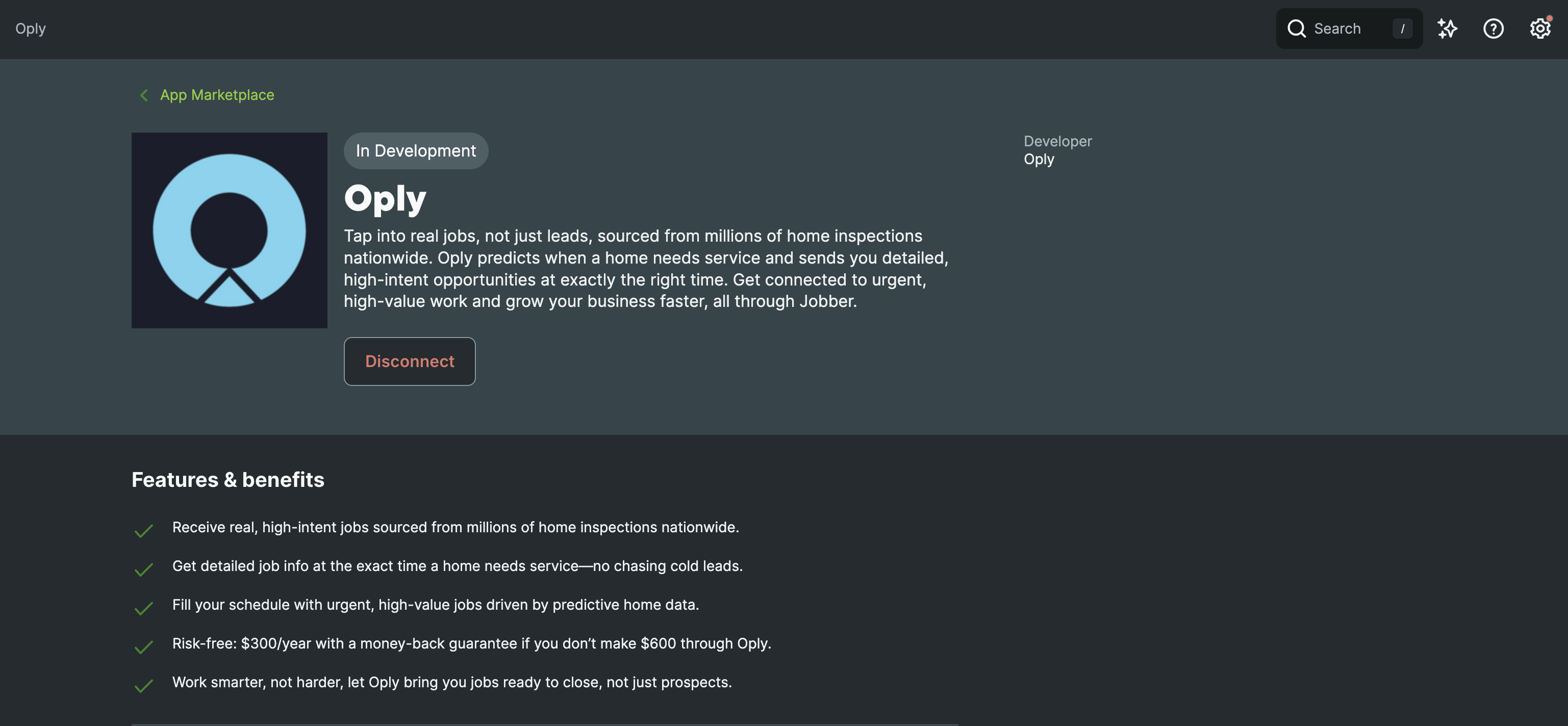Click the Features & benefits heading
This screenshot has width=1568, height=726.
(228, 480)
